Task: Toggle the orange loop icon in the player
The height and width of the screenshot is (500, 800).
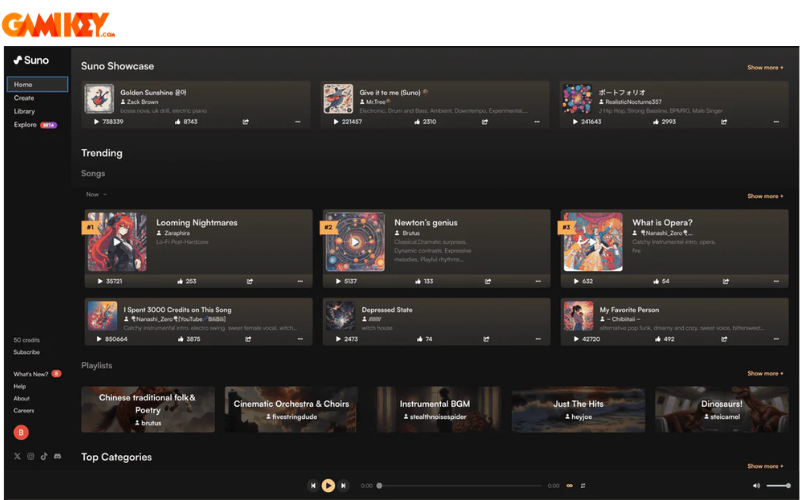Action: click(570, 485)
